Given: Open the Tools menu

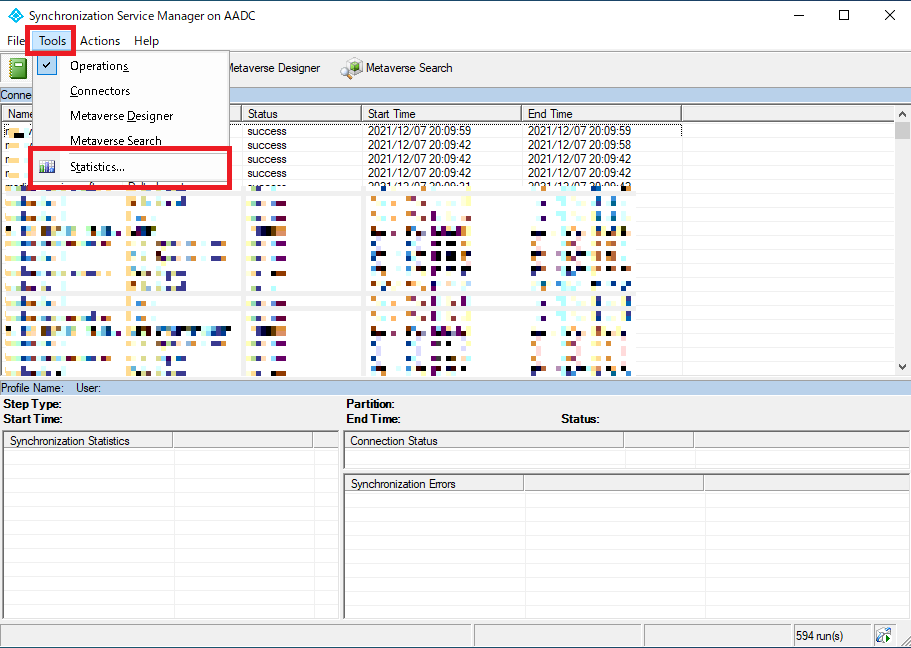Looking at the screenshot, I should pyautogui.click(x=52, y=41).
